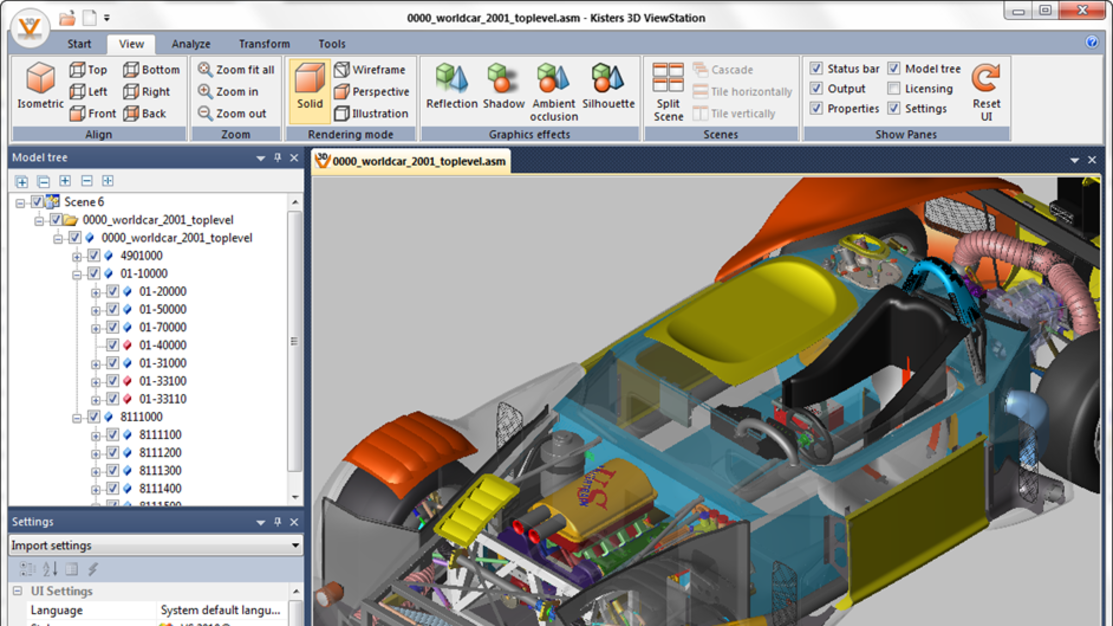Switch to Wireframe rendering mode

pyautogui.click(x=370, y=70)
